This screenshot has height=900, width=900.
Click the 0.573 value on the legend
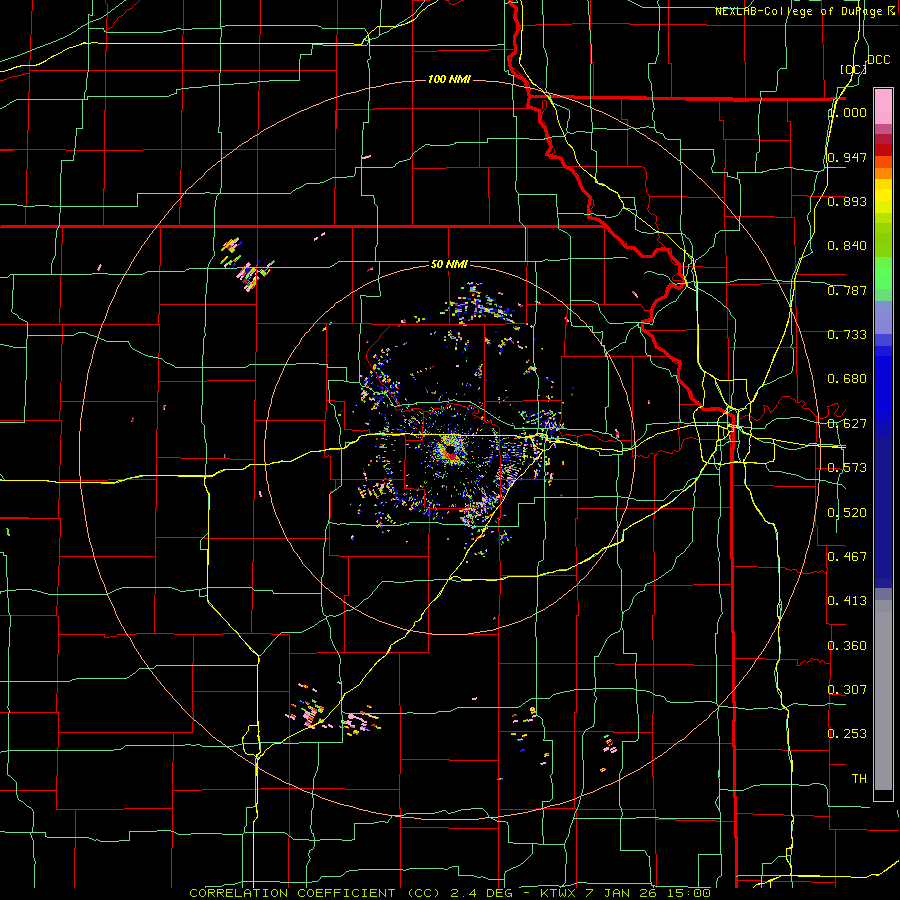847,468
